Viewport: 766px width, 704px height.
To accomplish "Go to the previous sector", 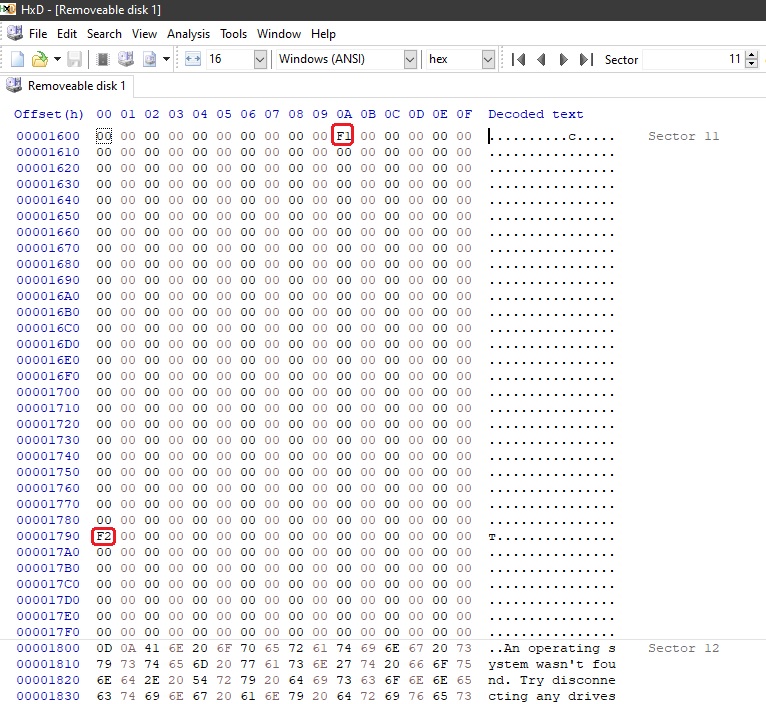I will [541, 60].
